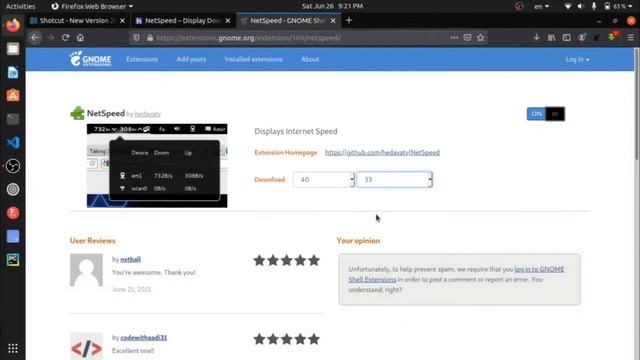
Task: Open a new browser tab
Action: point(349,20)
